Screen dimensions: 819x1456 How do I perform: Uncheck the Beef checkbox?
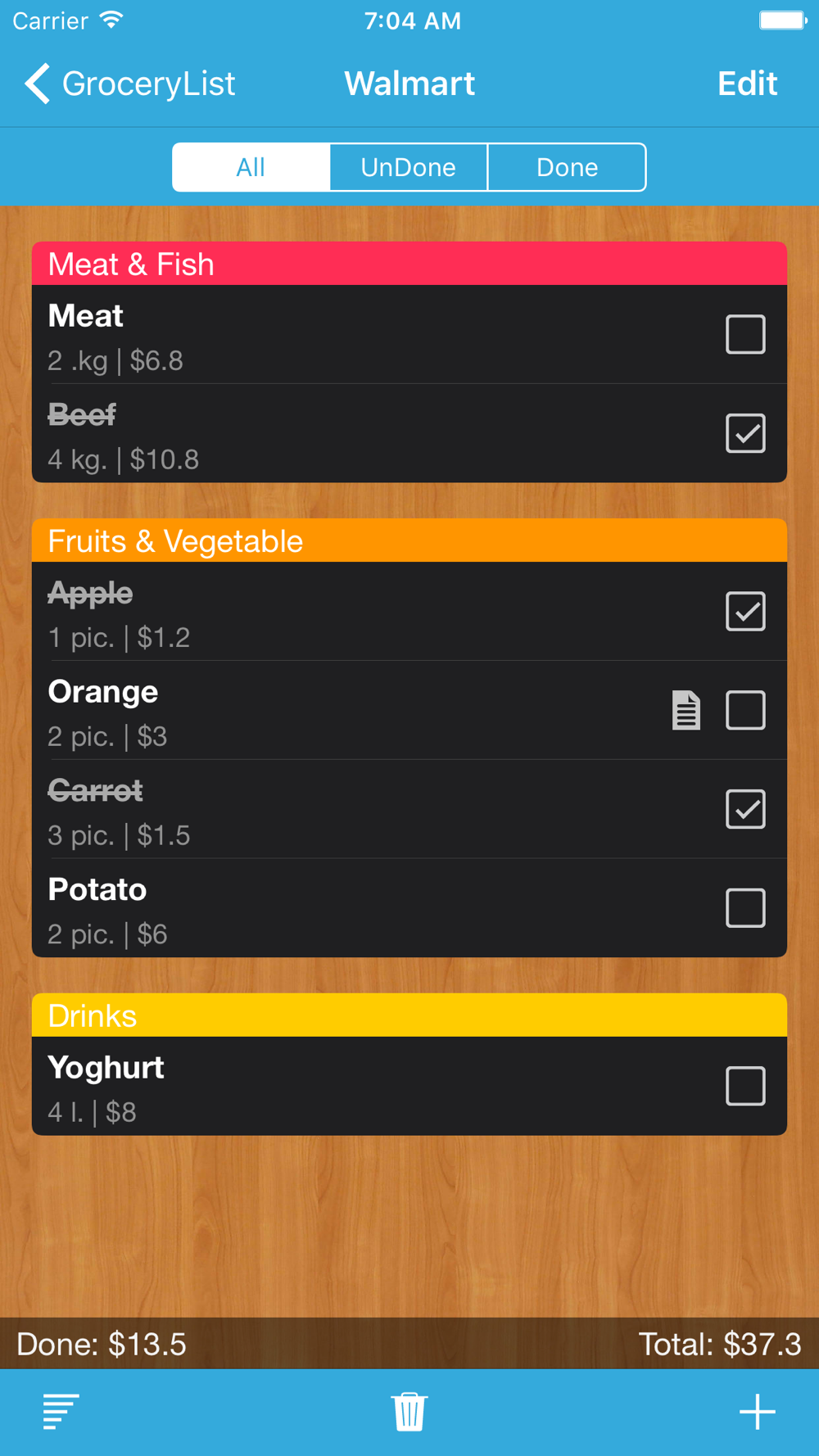(745, 433)
